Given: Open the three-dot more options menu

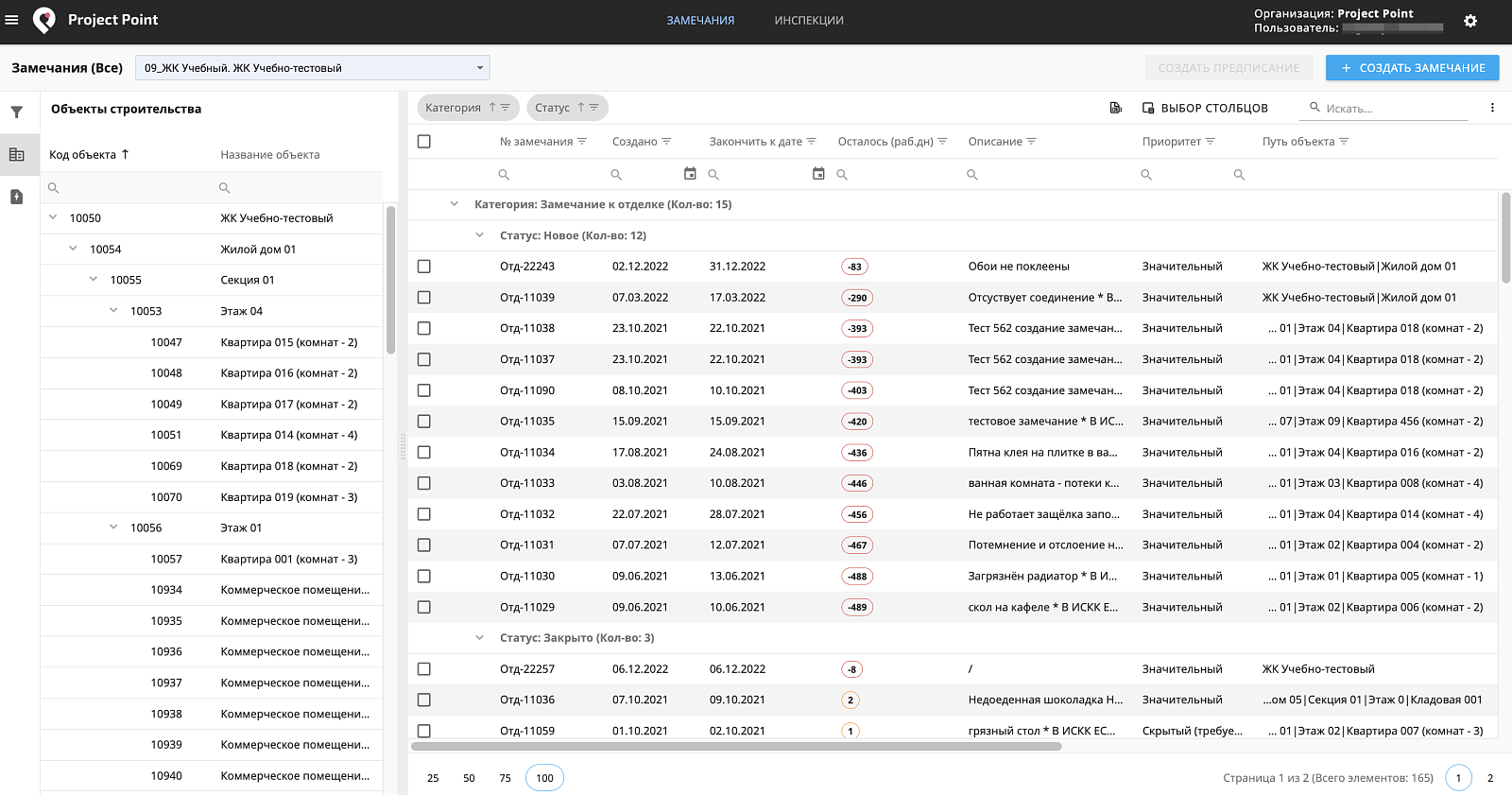Looking at the screenshot, I should tap(1492, 108).
